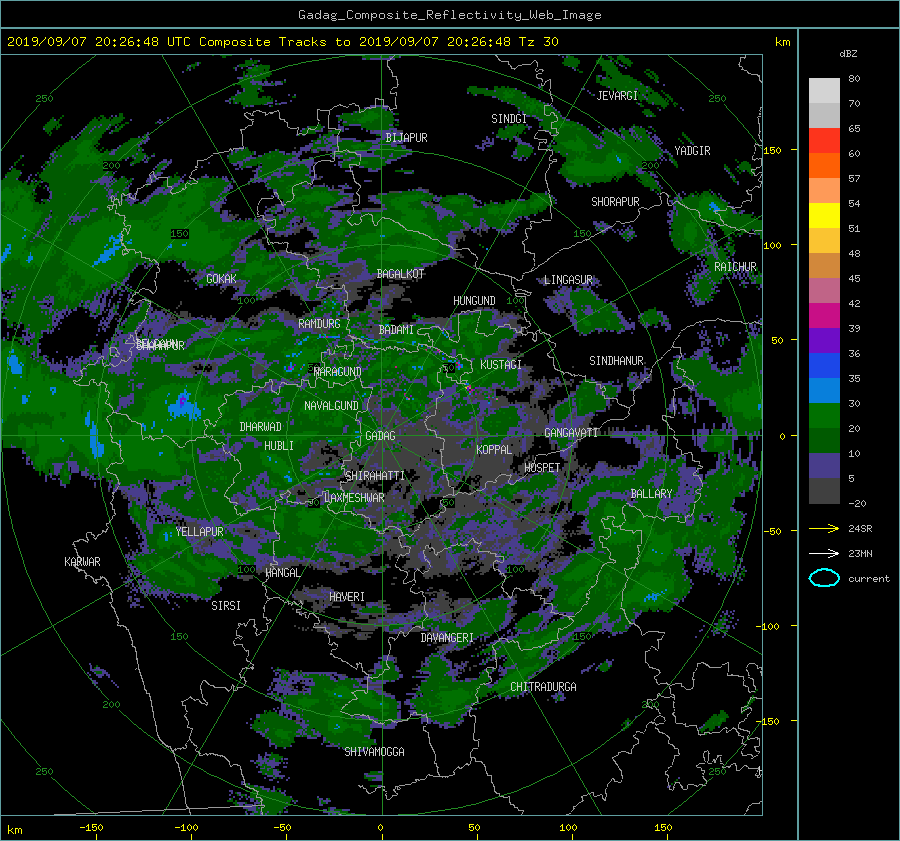Click the white 23MN arrow legend icon

click(x=824, y=553)
